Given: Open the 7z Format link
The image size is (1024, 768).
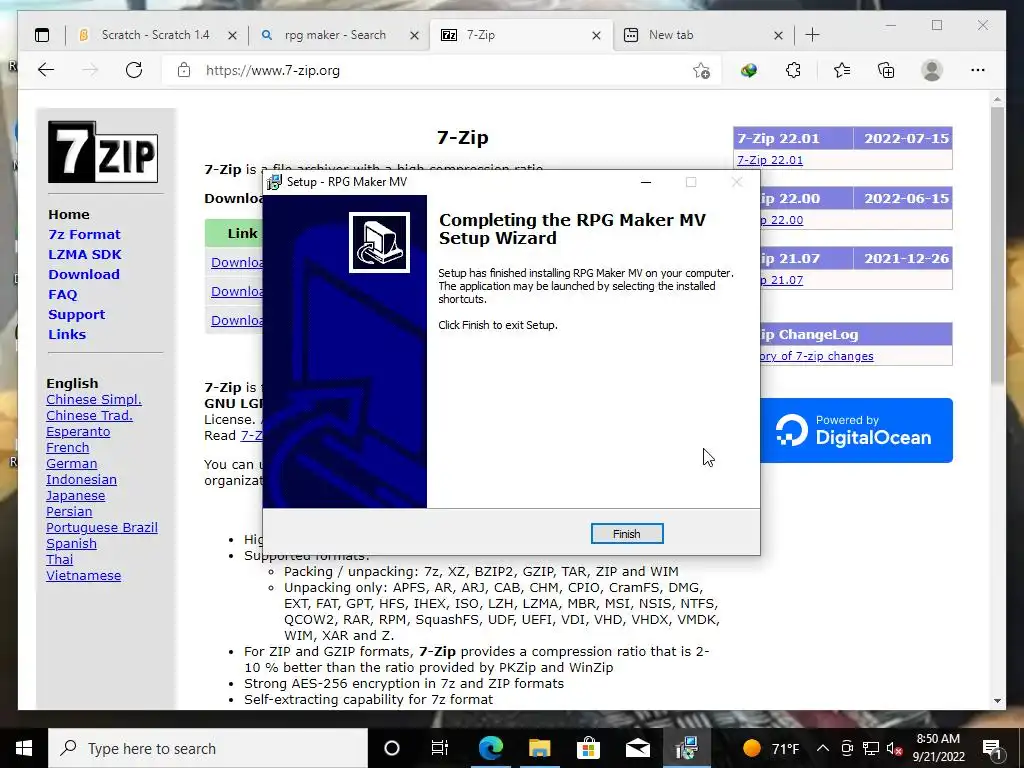Looking at the screenshot, I should (84, 234).
